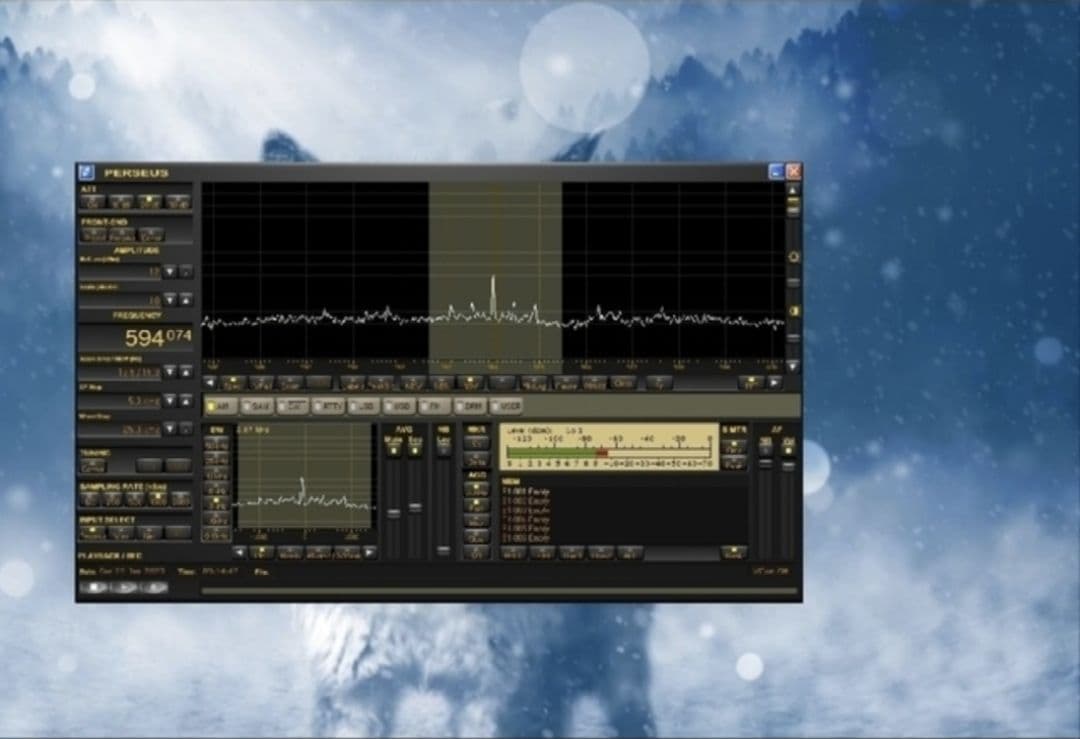Image resolution: width=1080 pixels, height=739 pixels.
Task: Click the right arrow under the secondary spectrum
Action: pyautogui.click(x=370, y=552)
